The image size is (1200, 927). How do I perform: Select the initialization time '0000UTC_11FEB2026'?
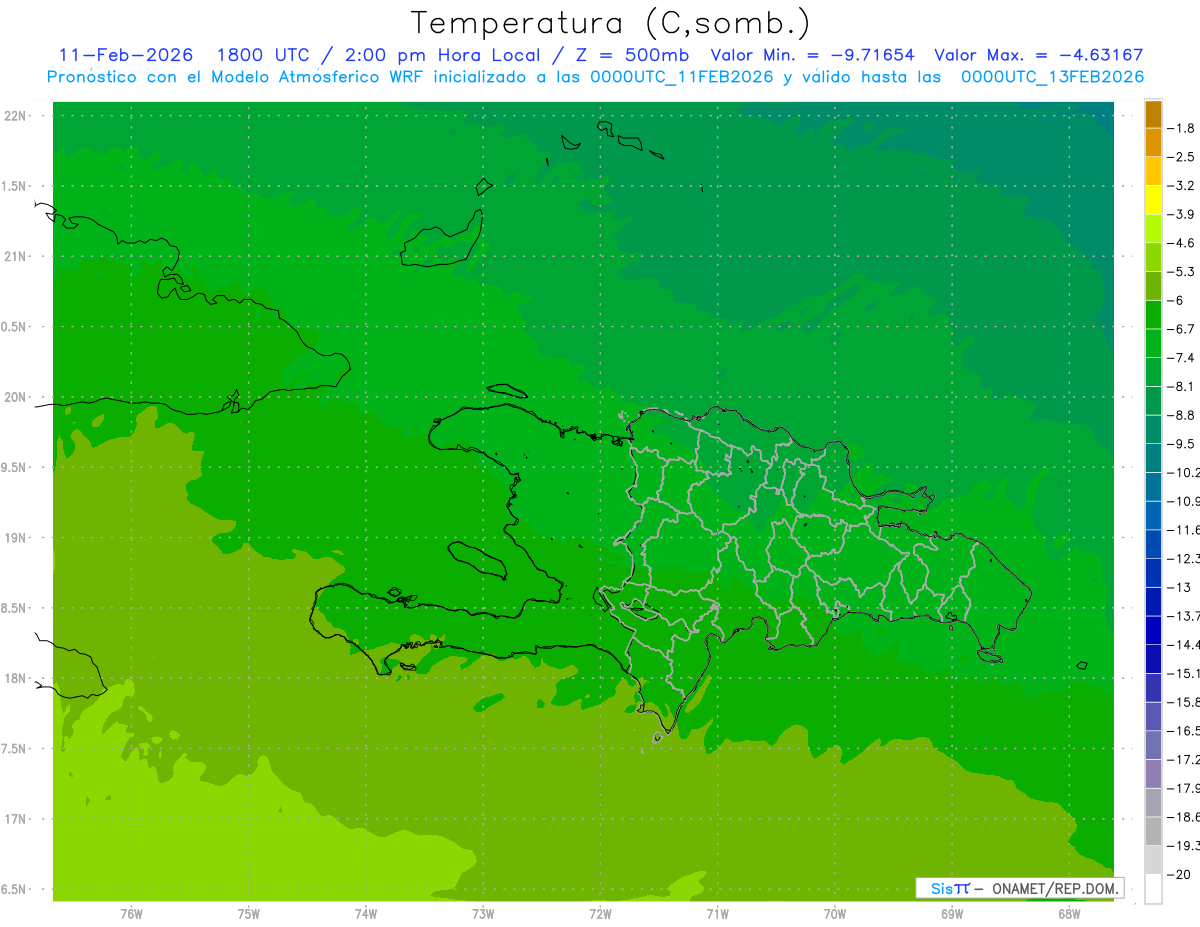click(x=681, y=76)
